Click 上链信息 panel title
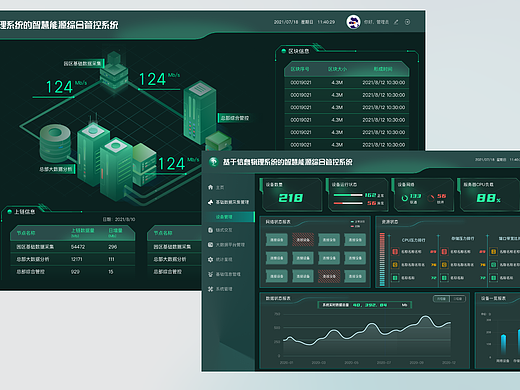Screen dimensions: 520x390 [x=25, y=212]
